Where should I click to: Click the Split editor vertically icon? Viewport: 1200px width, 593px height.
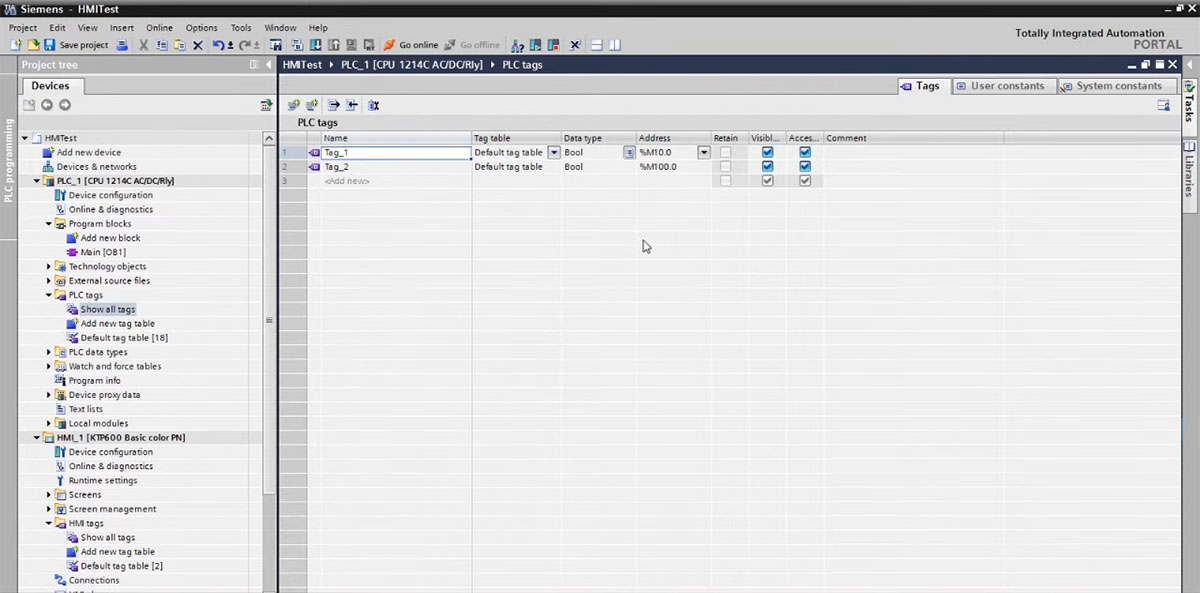tap(615, 45)
